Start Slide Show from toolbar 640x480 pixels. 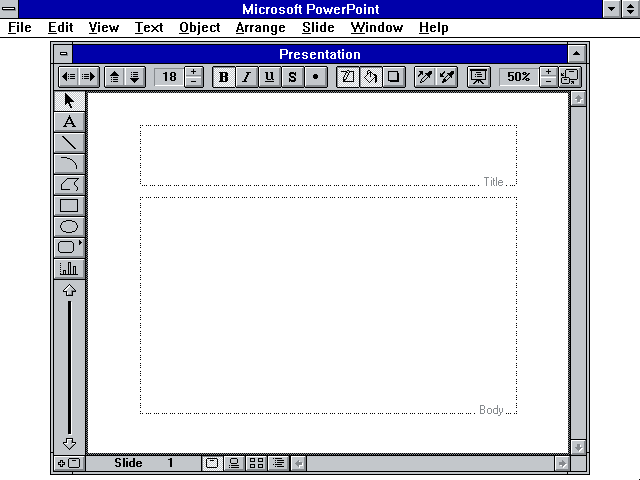(x=478, y=77)
